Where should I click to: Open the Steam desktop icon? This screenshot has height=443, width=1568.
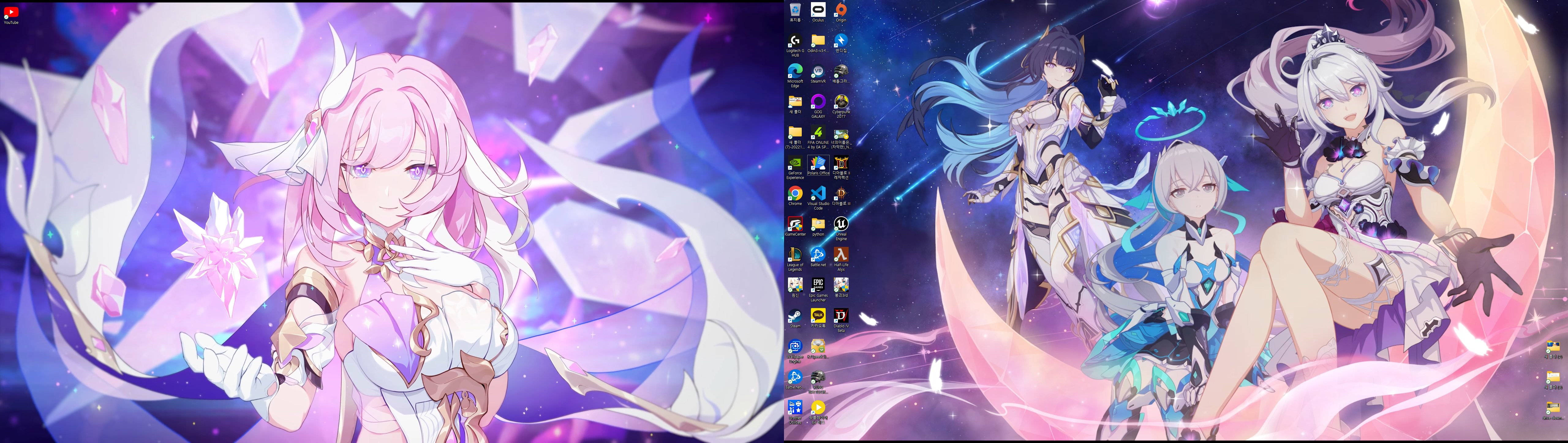(x=794, y=316)
